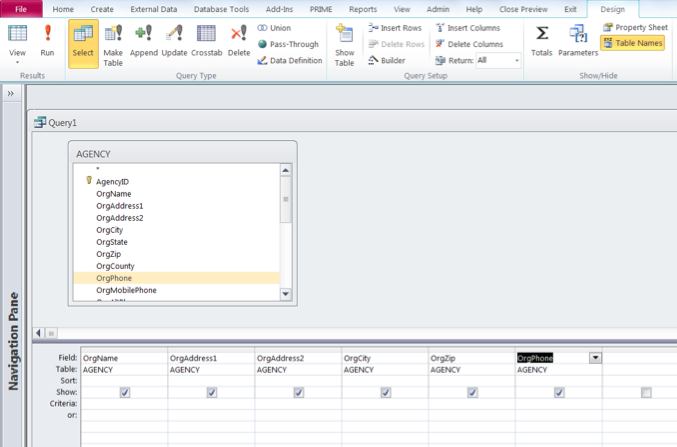The height and width of the screenshot is (447, 677).
Task: Open the Parameters dialog
Action: click(577, 42)
